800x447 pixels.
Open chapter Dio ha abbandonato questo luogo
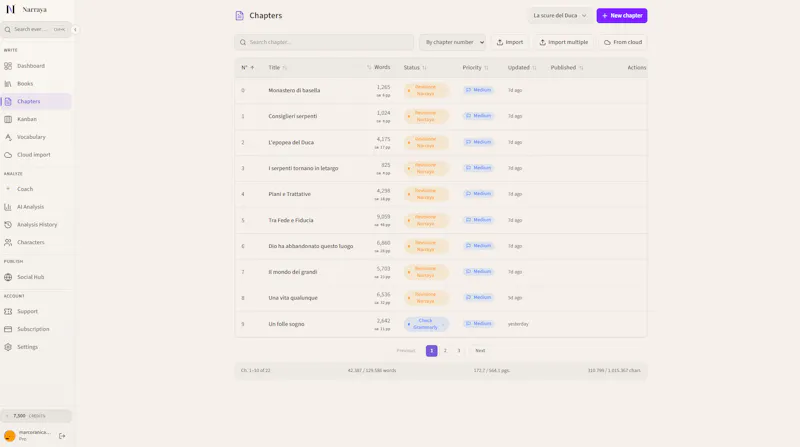pos(311,246)
